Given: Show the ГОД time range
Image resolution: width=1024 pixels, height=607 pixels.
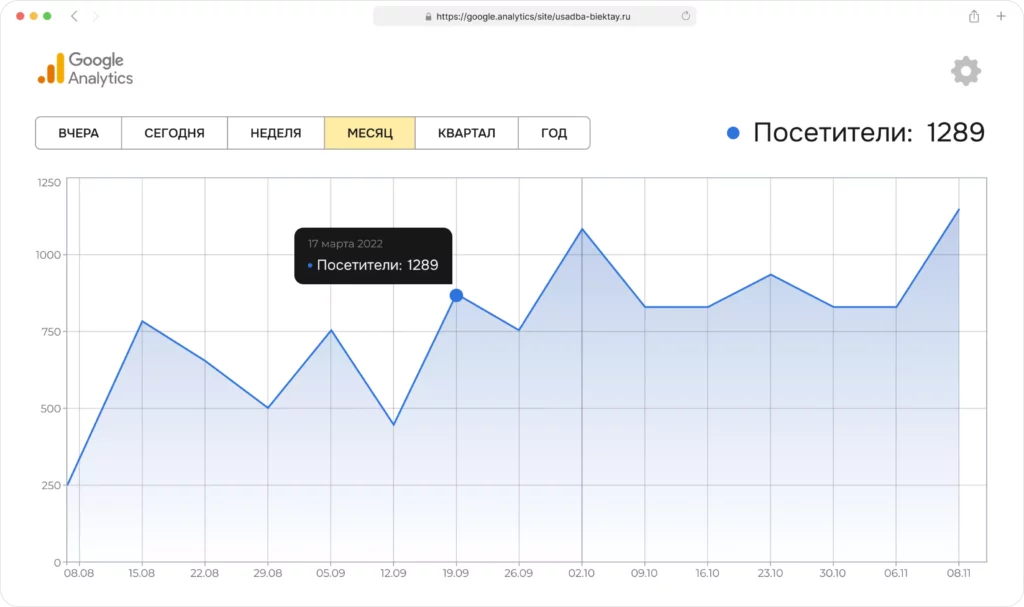Looking at the screenshot, I should coord(554,133).
